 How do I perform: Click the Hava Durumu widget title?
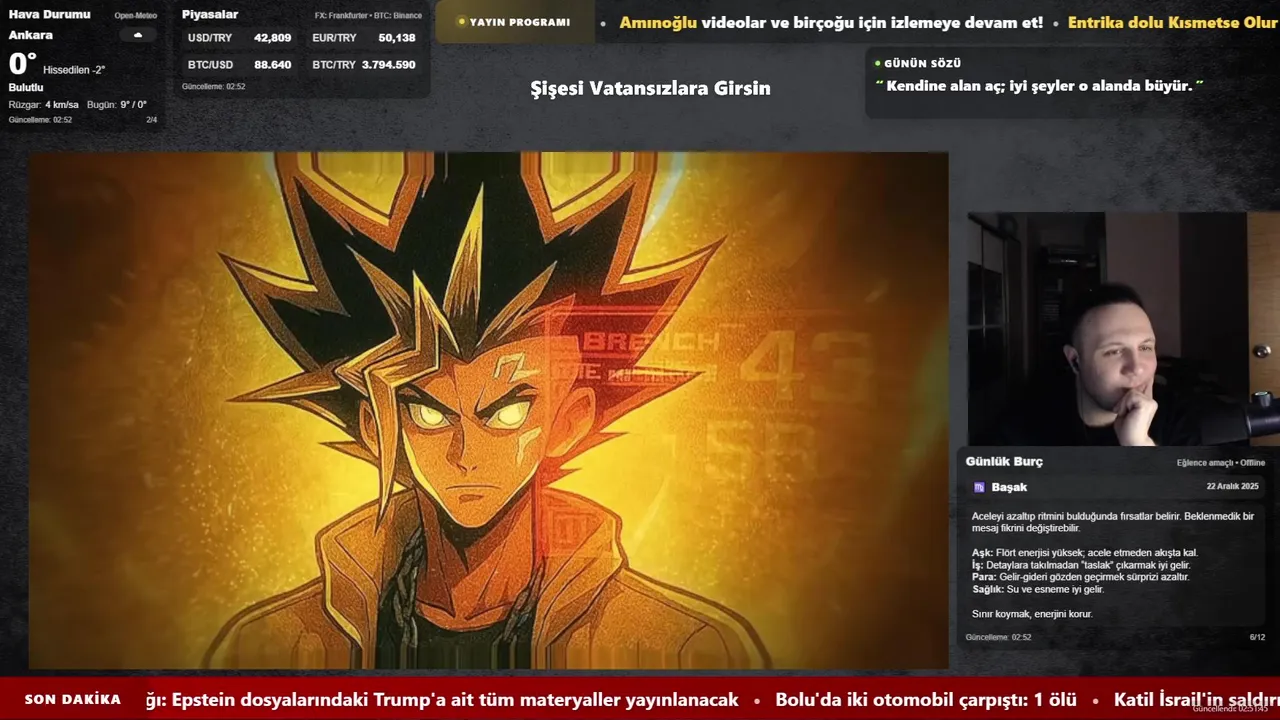[x=49, y=14]
